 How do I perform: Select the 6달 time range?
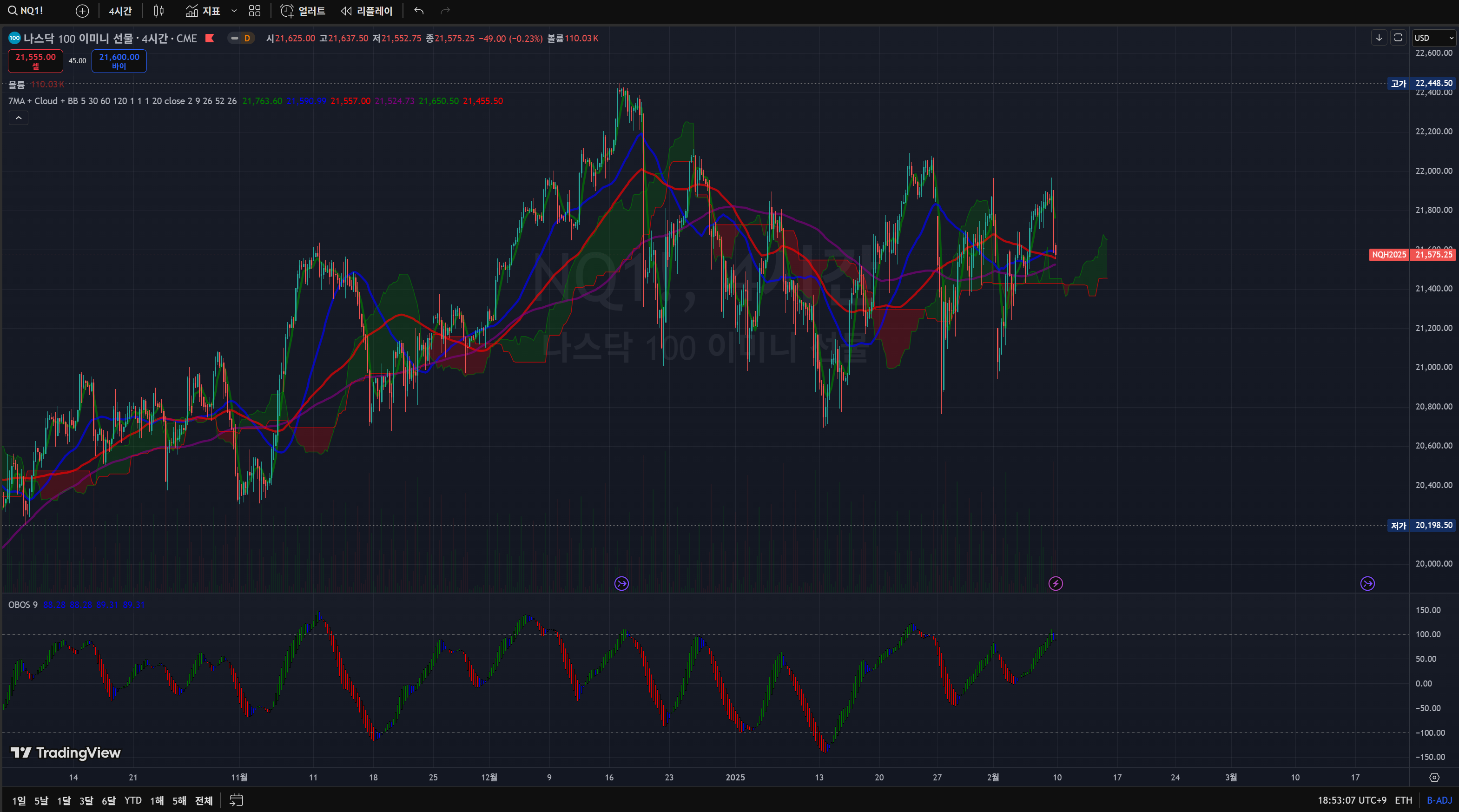coord(108,800)
